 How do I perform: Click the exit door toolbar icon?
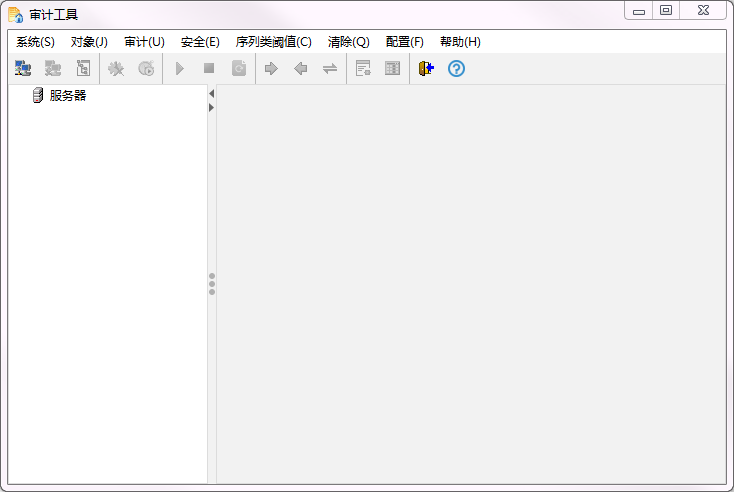pyautogui.click(x=426, y=69)
